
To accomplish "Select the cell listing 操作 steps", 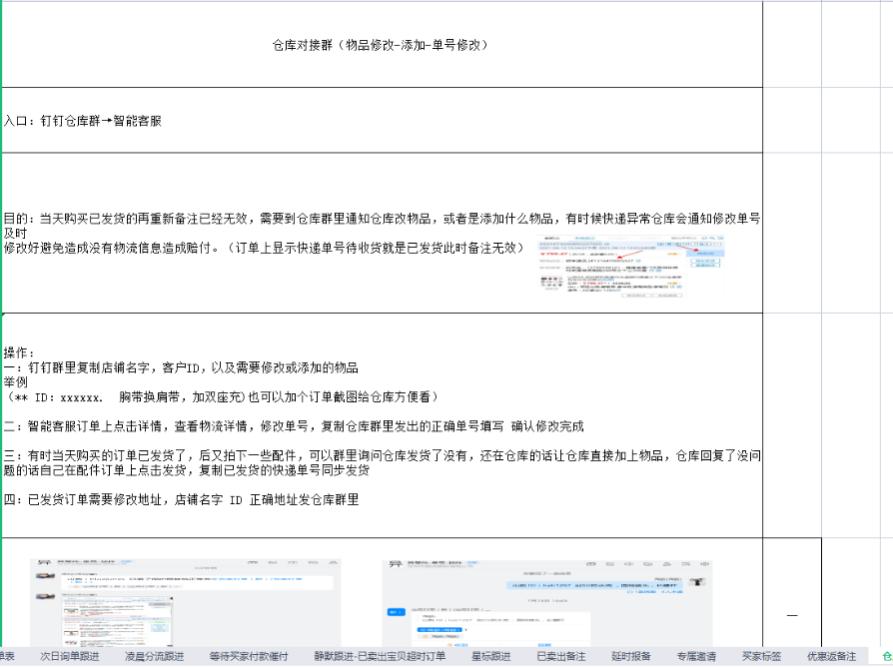I will pyautogui.click(x=380, y=420).
